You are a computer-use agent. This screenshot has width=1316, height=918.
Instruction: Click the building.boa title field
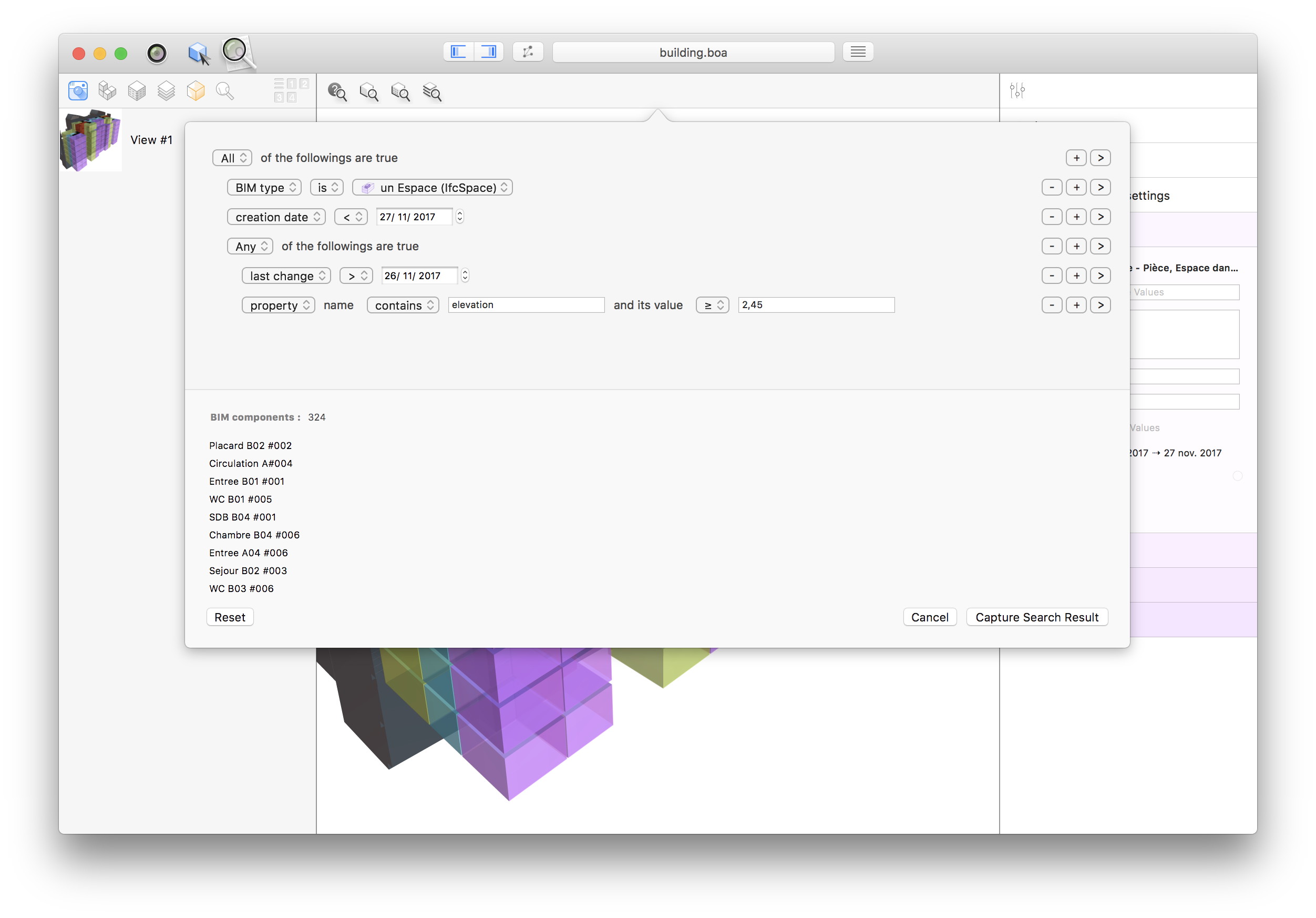point(693,52)
